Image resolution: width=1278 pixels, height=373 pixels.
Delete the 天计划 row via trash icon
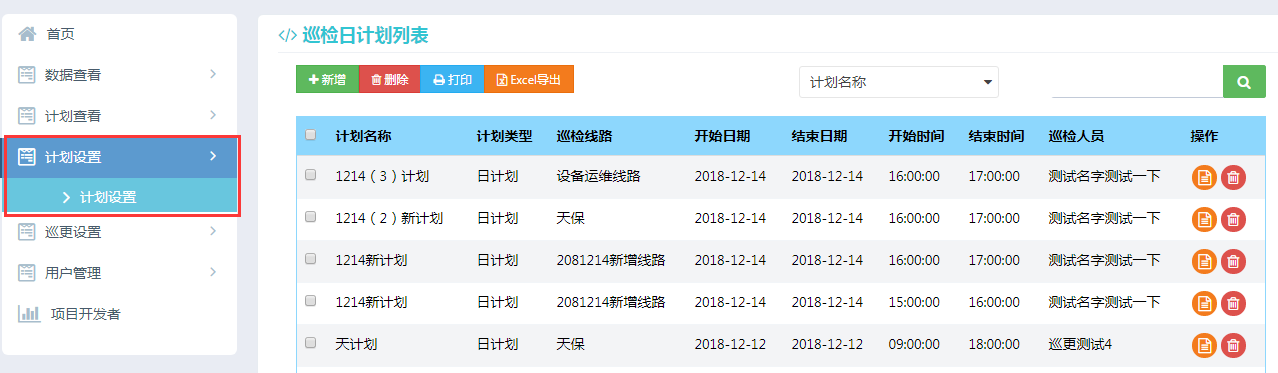coord(1233,345)
